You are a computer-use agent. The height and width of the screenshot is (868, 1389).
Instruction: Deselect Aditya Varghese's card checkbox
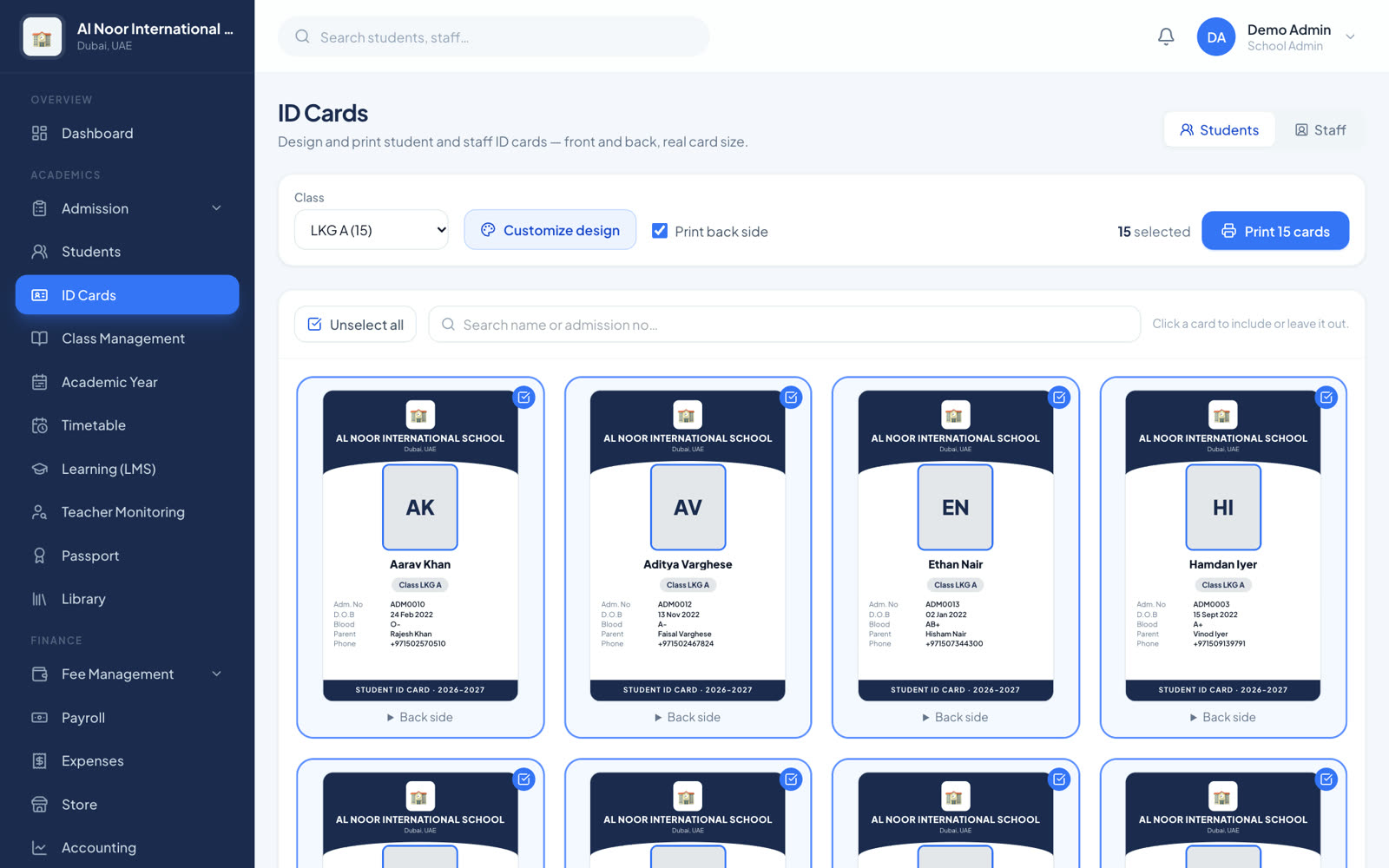(x=792, y=398)
